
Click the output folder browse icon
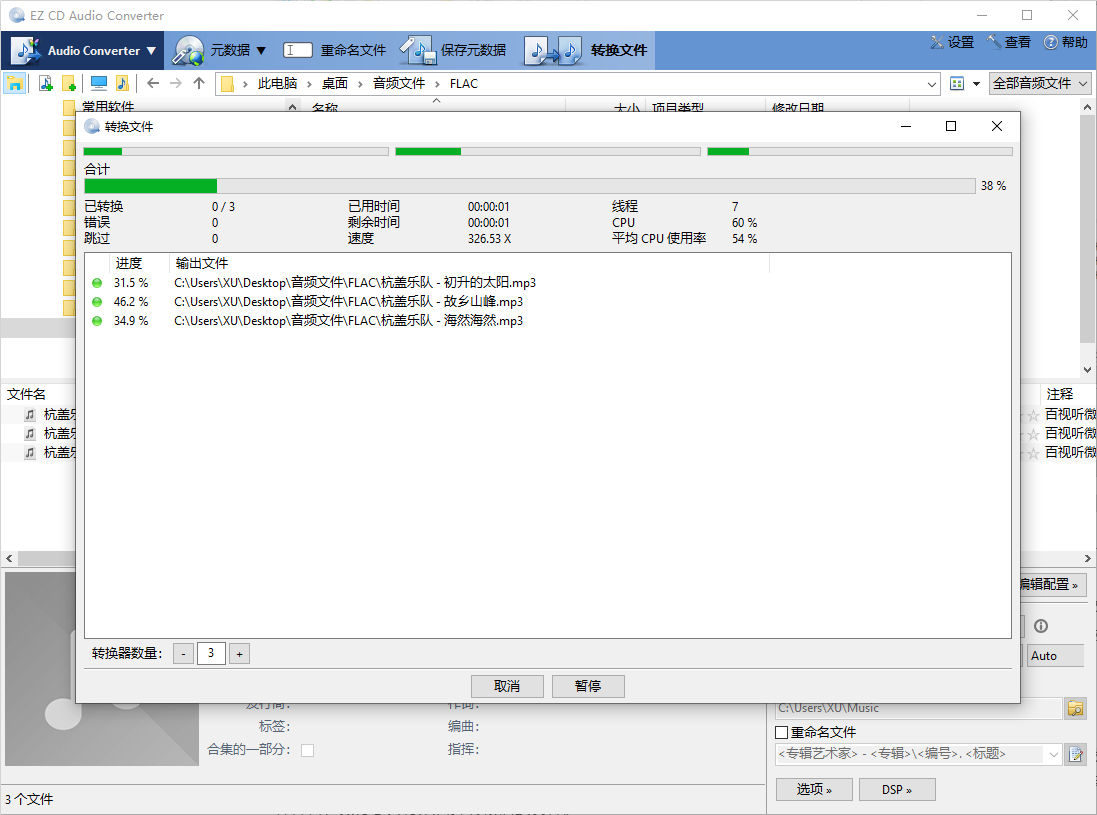(1075, 708)
